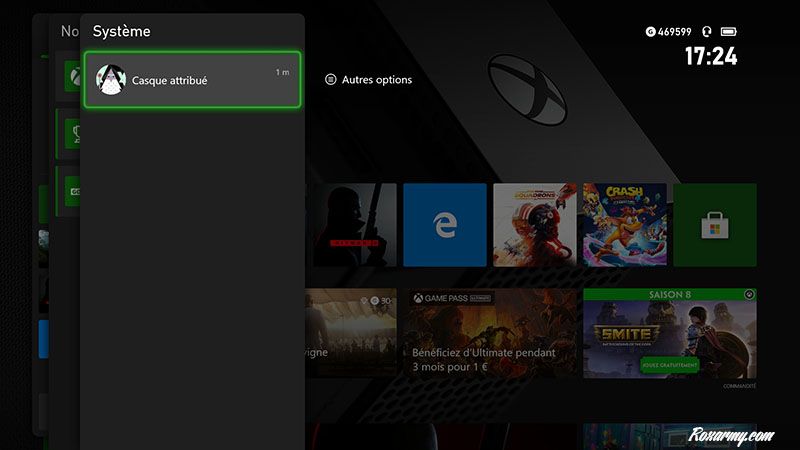Viewport: 800px width, 450px height.
Task: Click the Xbox icon in guide panel
Action: tap(72, 76)
